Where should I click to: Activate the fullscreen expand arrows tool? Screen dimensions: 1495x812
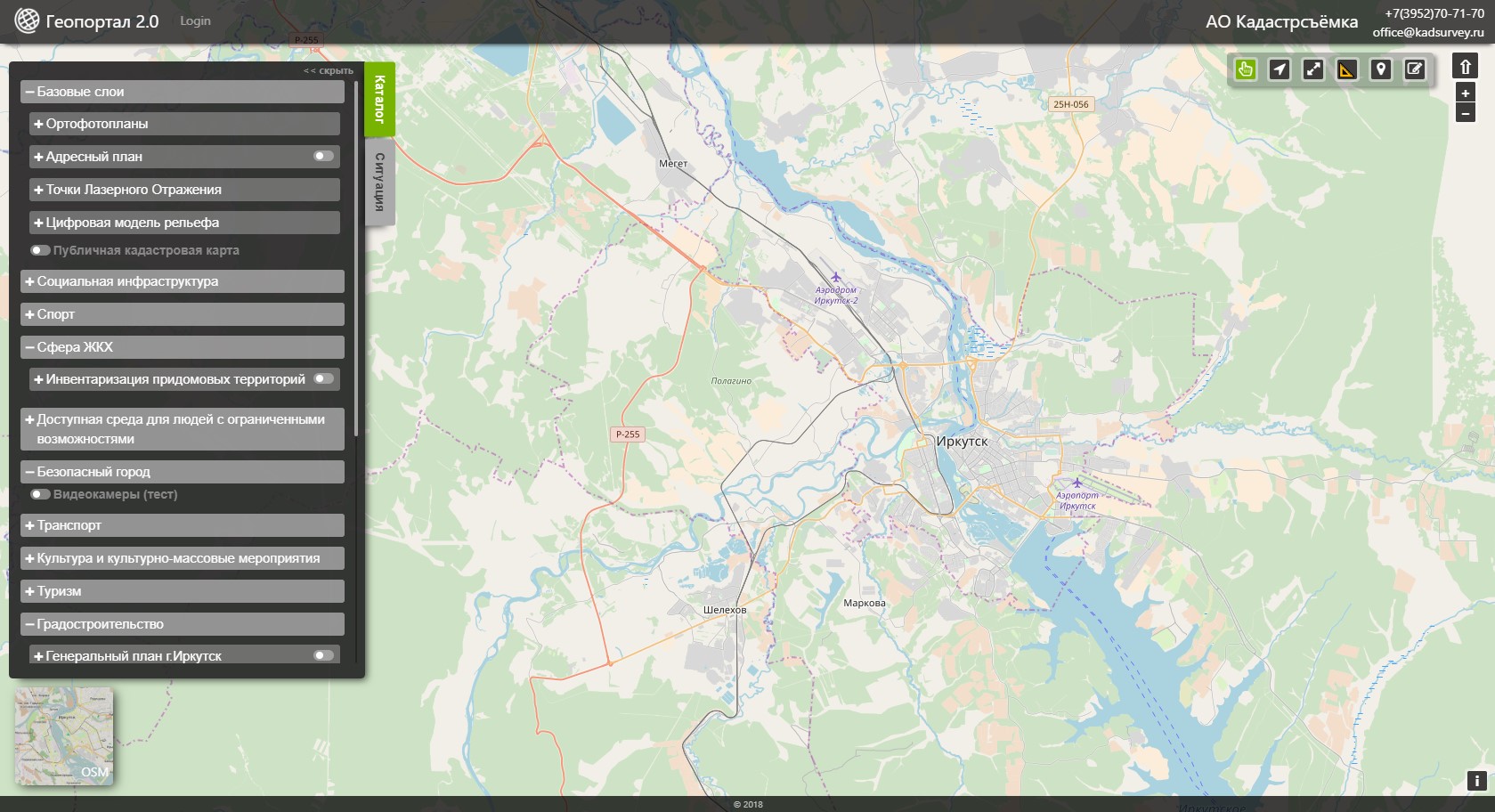[1312, 69]
